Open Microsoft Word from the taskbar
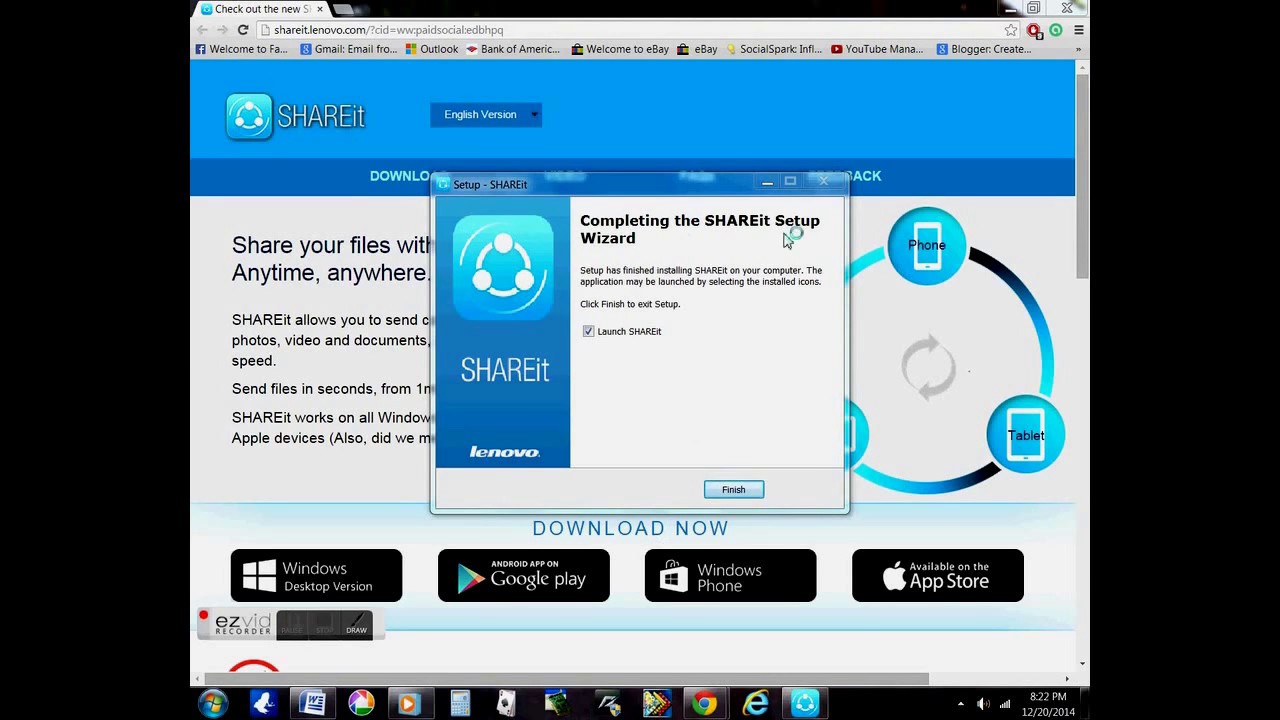The height and width of the screenshot is (720, 1280). pyautogui.click(x=312, y=704)
